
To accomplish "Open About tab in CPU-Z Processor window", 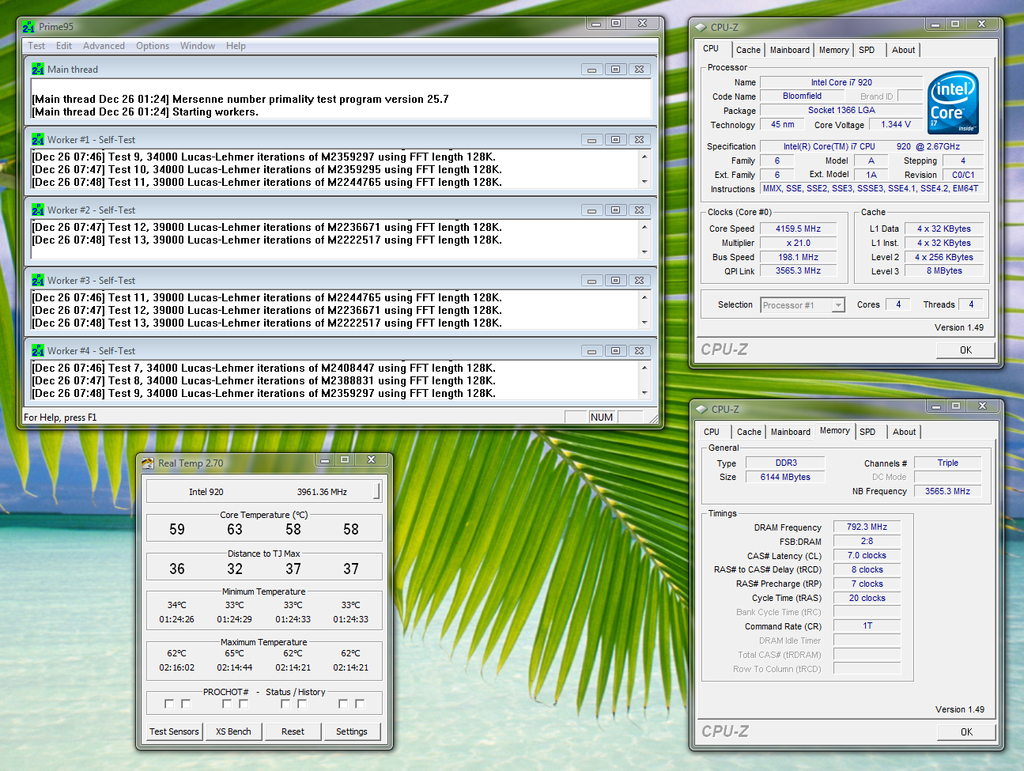I will tap(904, 50).
